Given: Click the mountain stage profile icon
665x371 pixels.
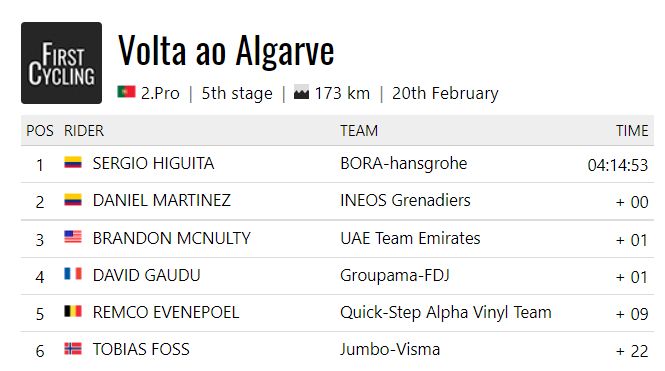Looking at the screenshot, I should (301, 92).
